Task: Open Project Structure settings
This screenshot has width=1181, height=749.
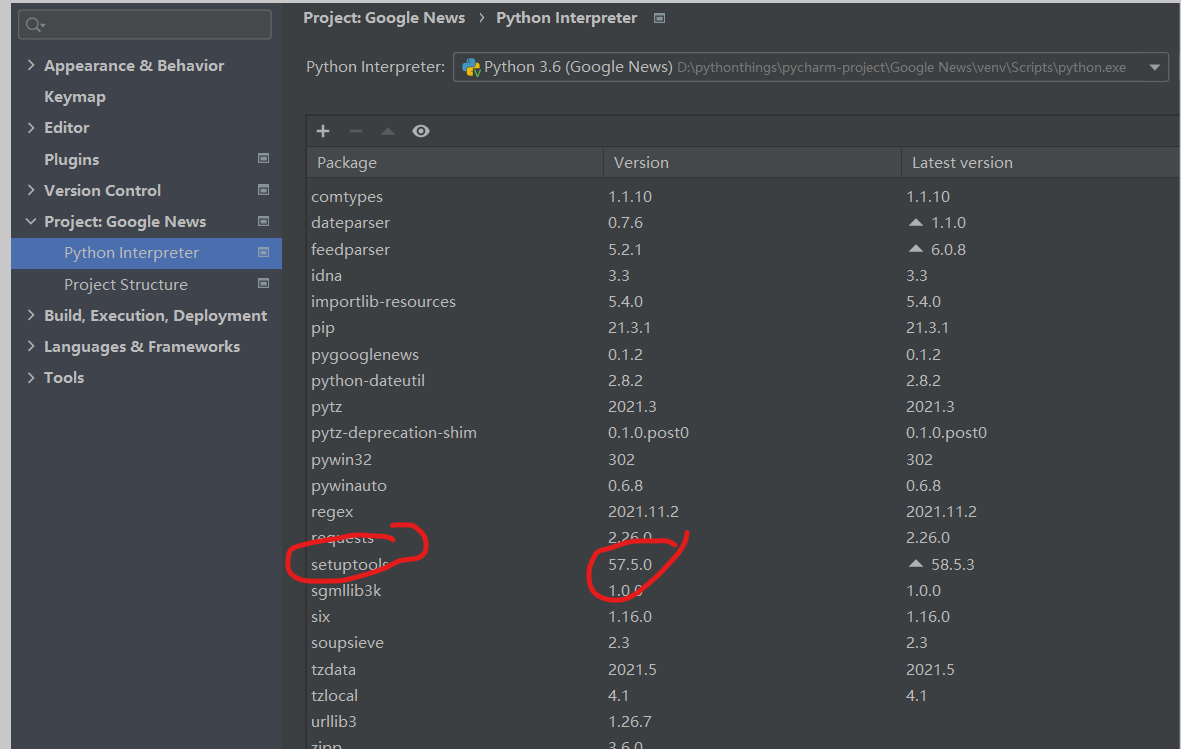Action: tap(126, 284)
